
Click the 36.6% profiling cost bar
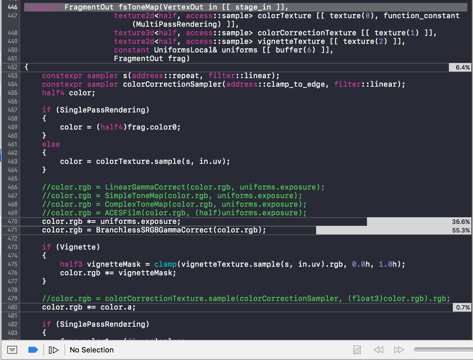coord(419,222)
